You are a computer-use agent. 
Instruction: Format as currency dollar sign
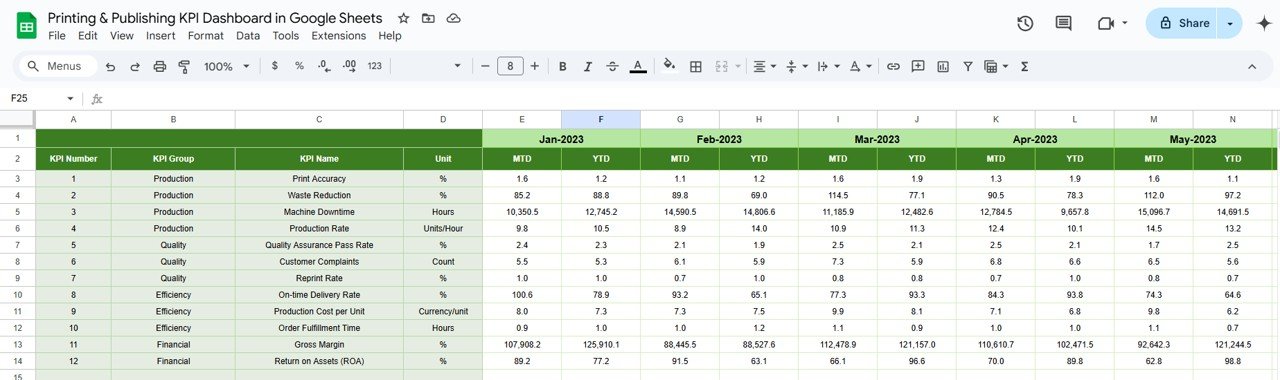275,66
